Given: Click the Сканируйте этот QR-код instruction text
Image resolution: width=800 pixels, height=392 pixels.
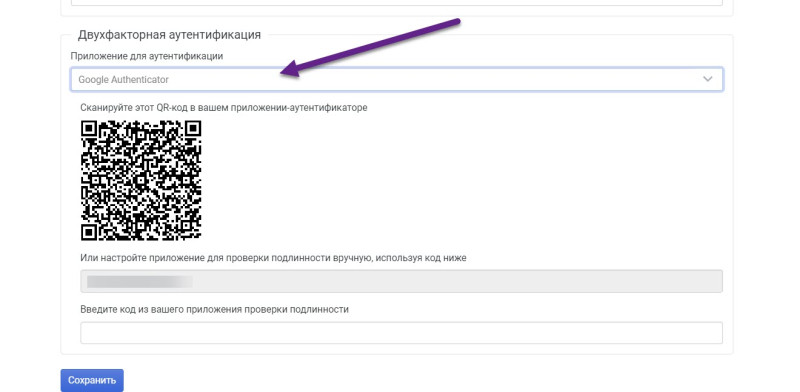Looking at the screenshot, I should tap(223, 108).
